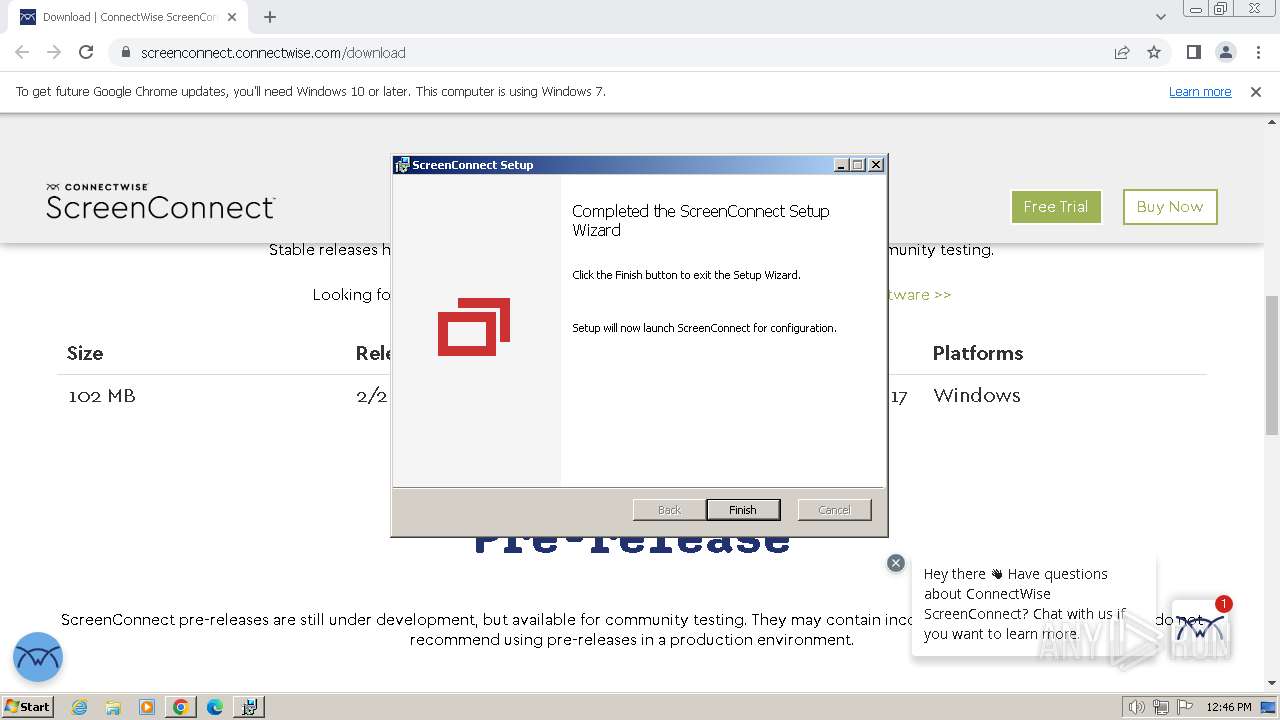Open Windows Media Player from taskbar
The image size is (1280, 720).
click(x=147, y=707)
